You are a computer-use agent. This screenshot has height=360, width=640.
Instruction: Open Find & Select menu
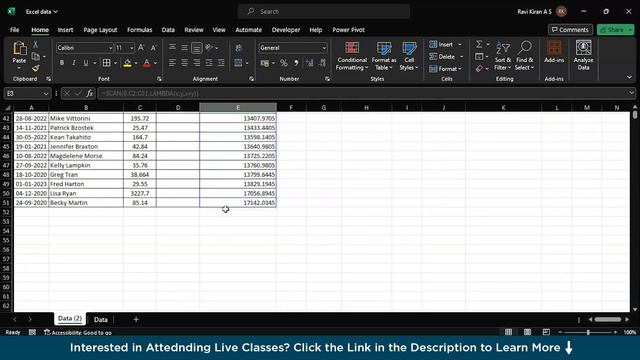524,56
